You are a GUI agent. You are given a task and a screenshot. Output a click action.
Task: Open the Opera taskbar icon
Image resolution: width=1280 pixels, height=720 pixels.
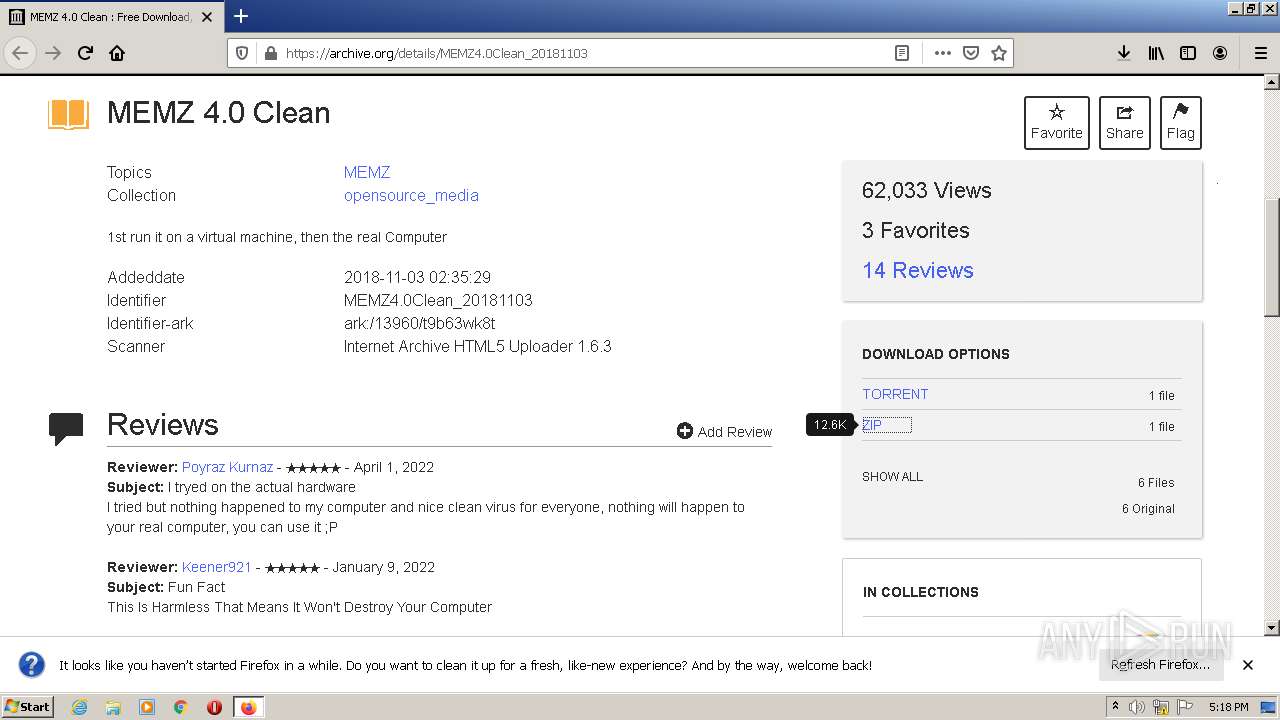pos(214,707)
